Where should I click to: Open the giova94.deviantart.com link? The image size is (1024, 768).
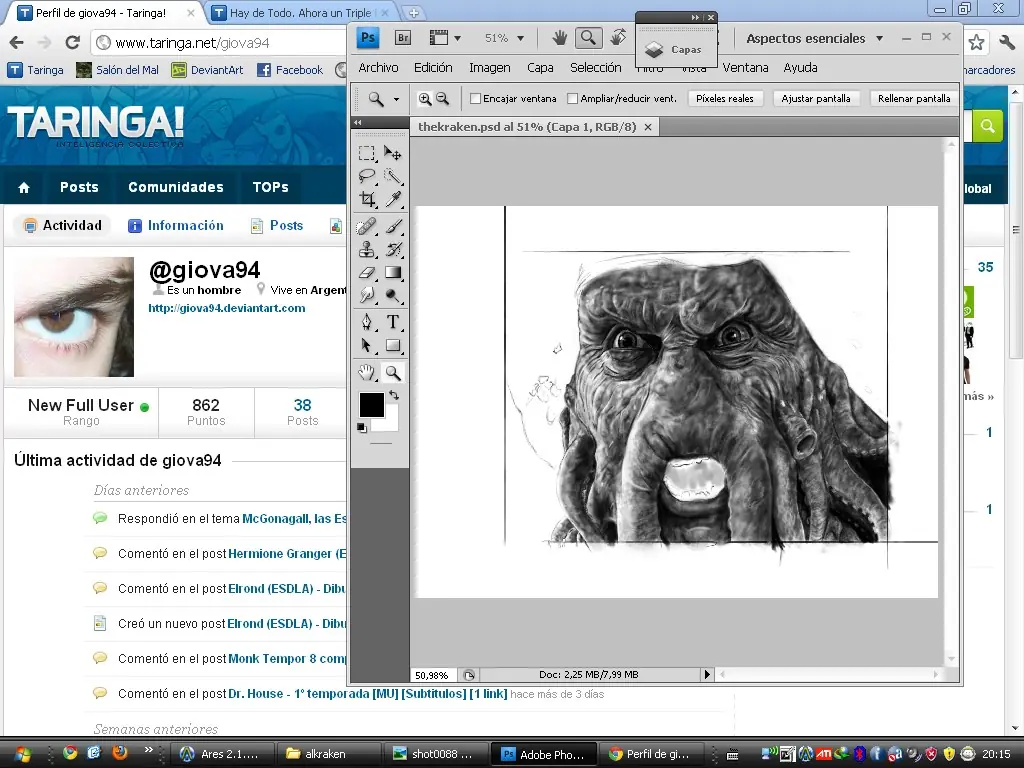[x=227, y=308]
